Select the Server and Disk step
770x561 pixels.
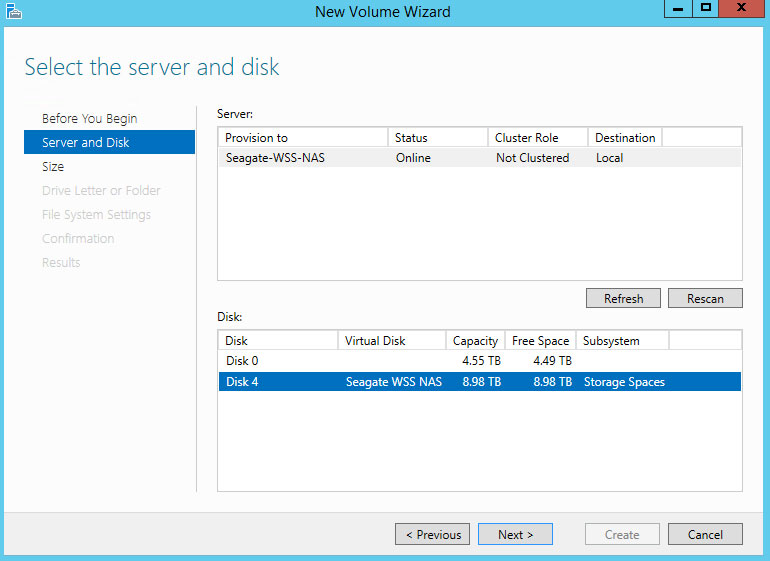click(x=86, y=142)
